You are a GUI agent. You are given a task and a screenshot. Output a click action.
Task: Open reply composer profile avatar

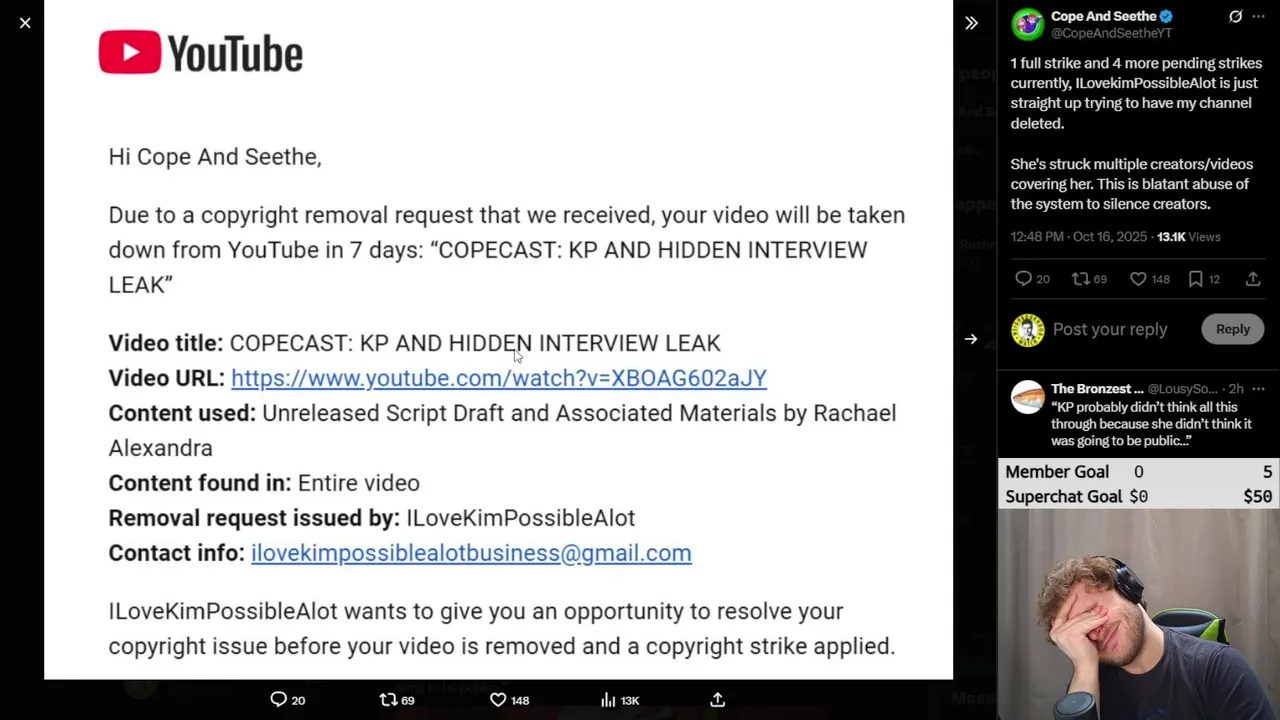pos(1027,330)
